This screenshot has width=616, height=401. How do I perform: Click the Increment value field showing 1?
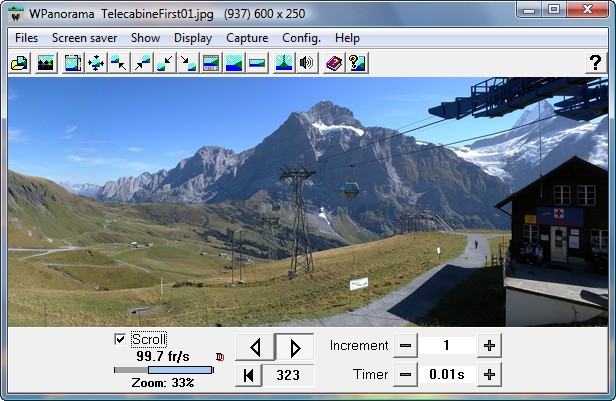pos(447,346)
